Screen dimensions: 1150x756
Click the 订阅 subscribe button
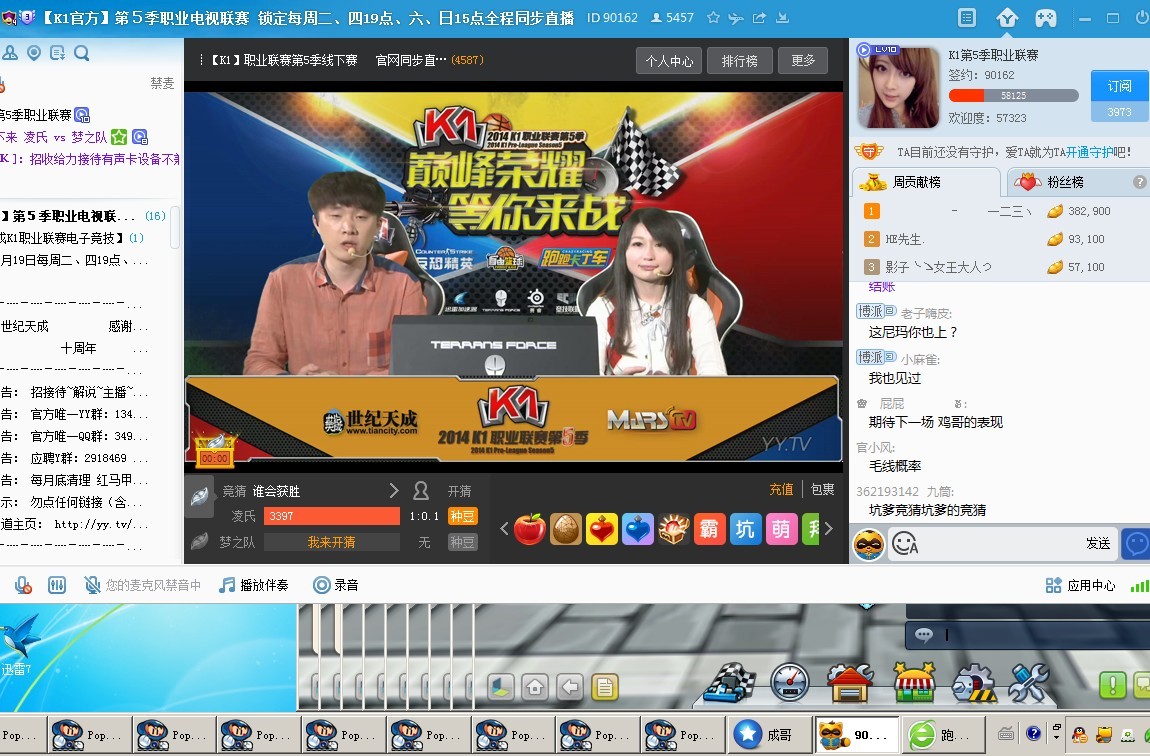tap(1119, 87)
